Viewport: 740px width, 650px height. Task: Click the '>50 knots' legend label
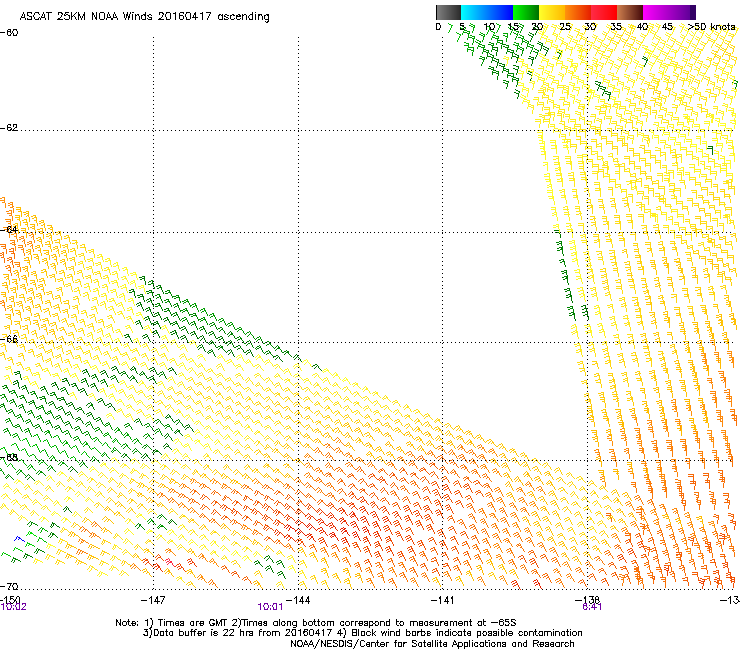(x=711, y=27)
